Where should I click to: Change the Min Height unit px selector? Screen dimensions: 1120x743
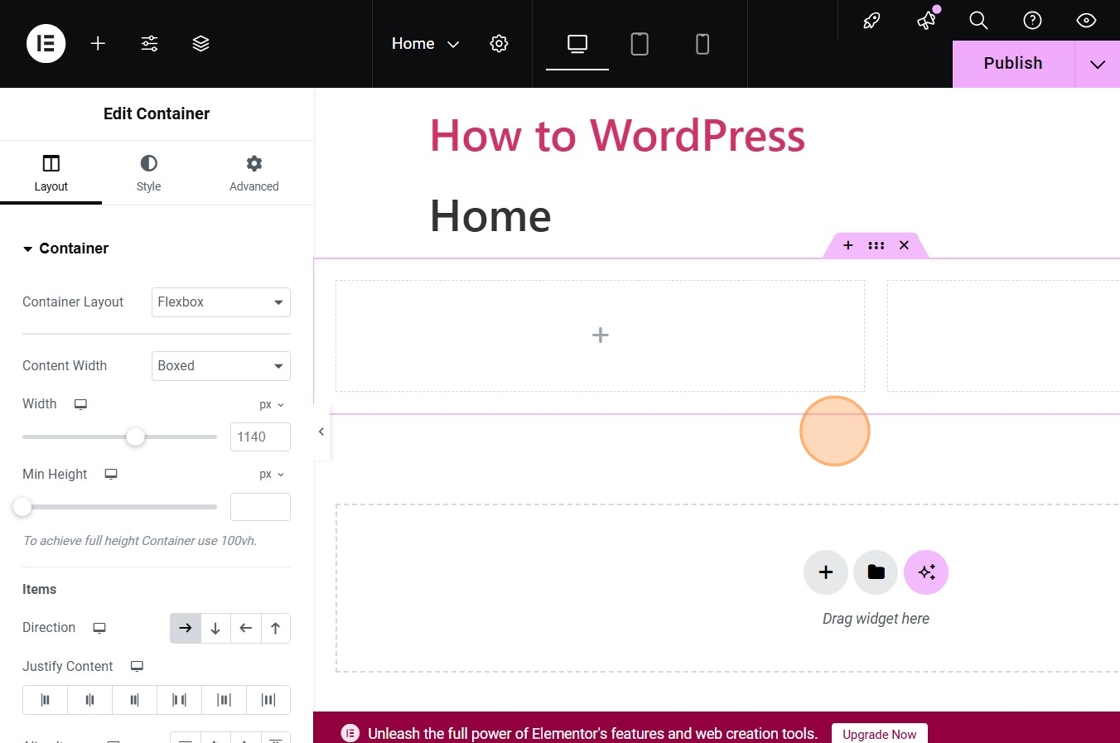pyautogui.click(x=271, y=474)
